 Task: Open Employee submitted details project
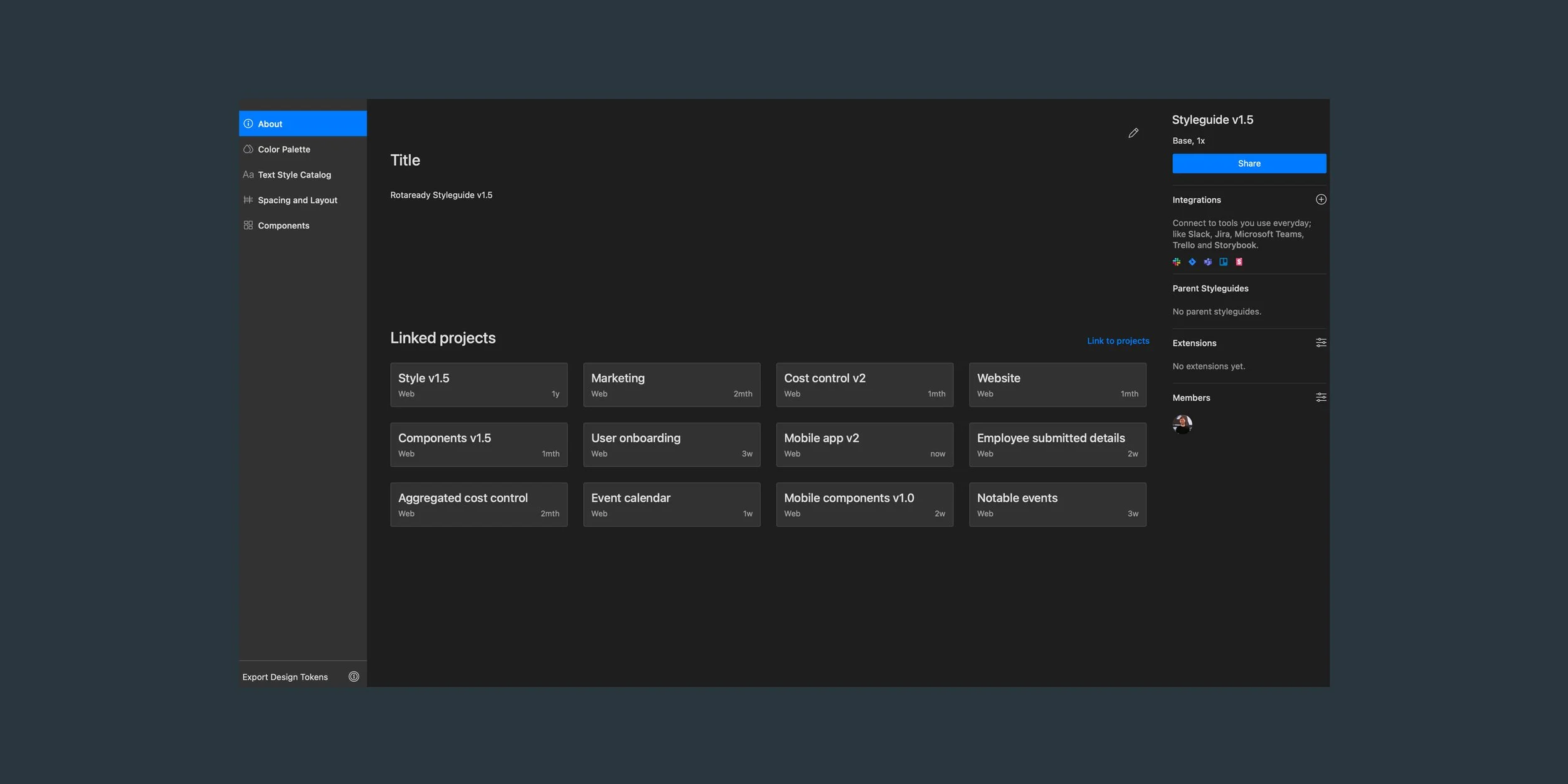(1057, 444)
